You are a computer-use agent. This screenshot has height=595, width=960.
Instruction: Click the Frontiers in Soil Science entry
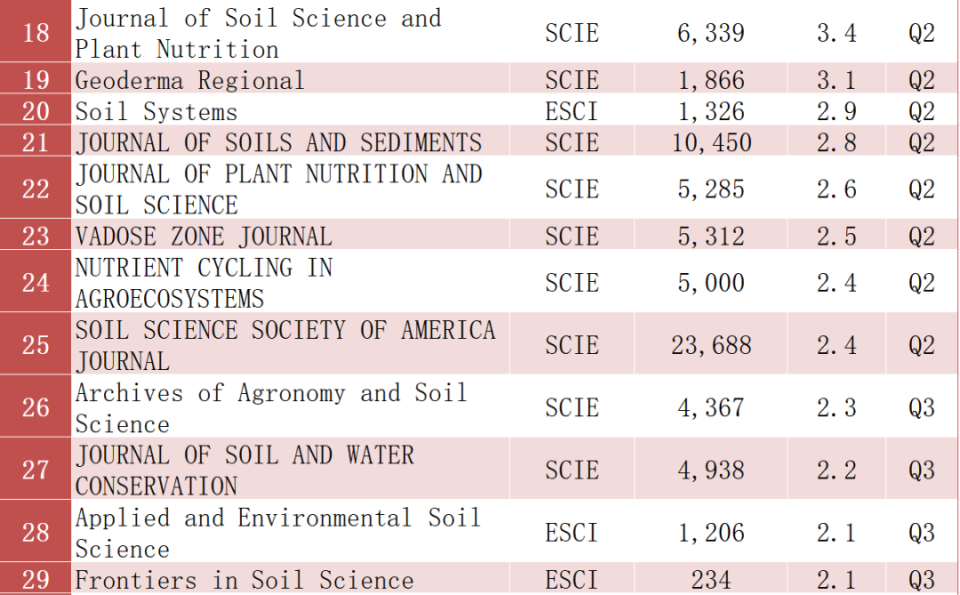click(x=244, y=580)
